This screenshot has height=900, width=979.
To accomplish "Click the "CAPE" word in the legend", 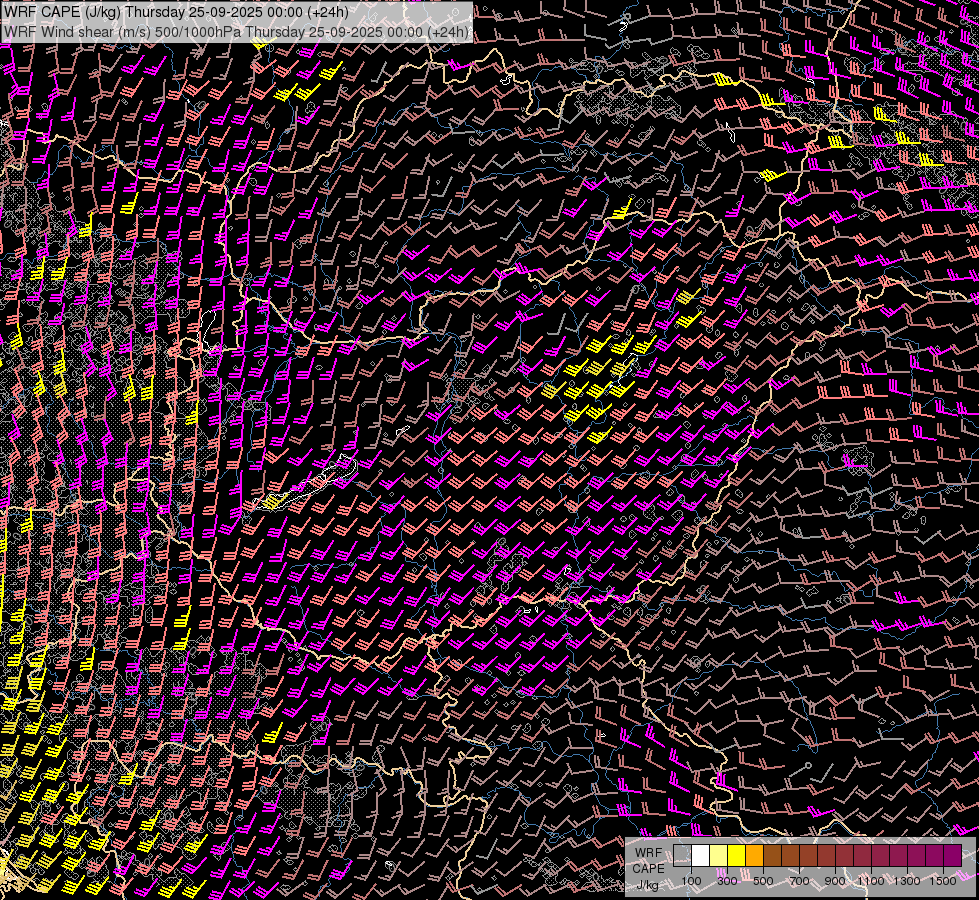I will tap(648, 868).
